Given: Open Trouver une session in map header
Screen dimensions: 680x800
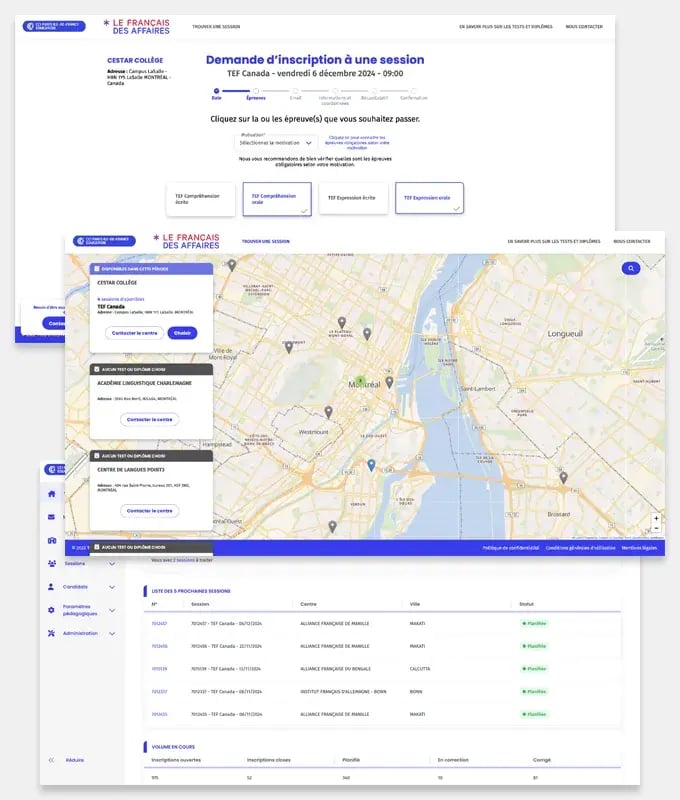Looking at the screenshot, I should coord(266,241).
